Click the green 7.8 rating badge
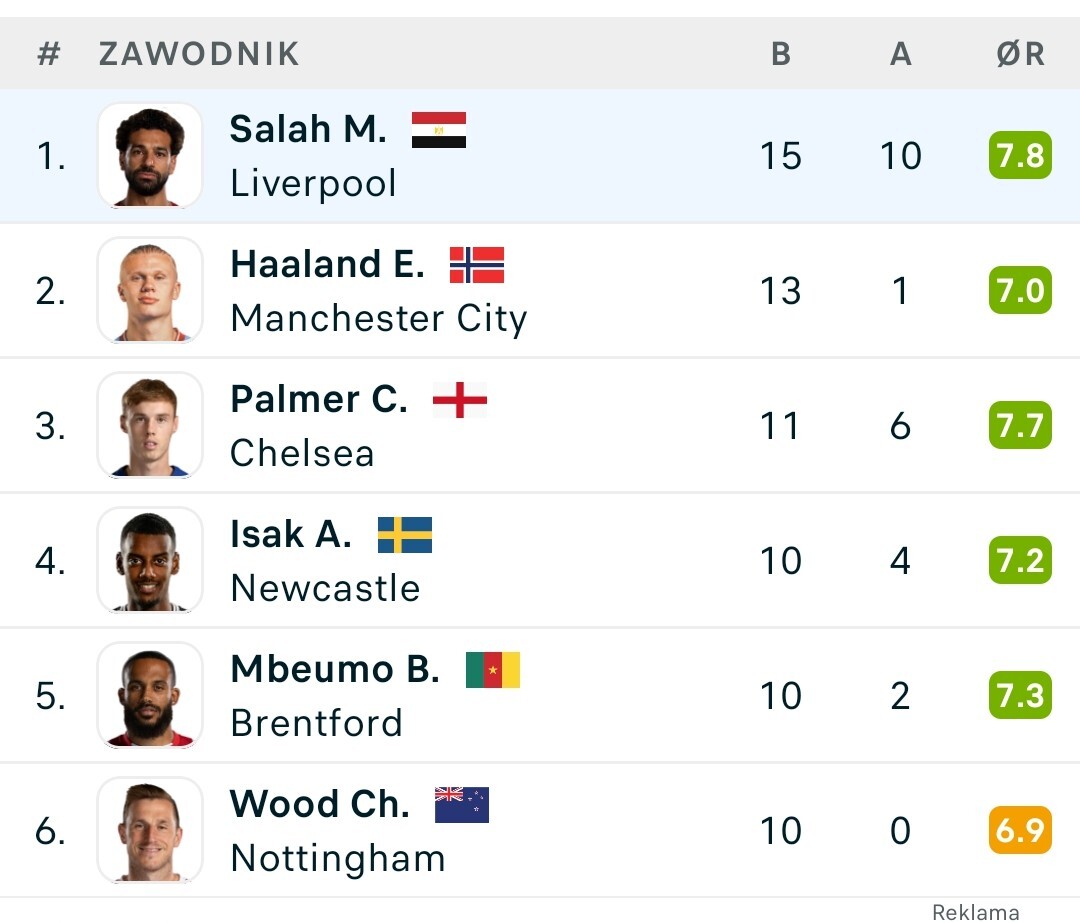1080x923 pixels. [x=1020, y=156]
